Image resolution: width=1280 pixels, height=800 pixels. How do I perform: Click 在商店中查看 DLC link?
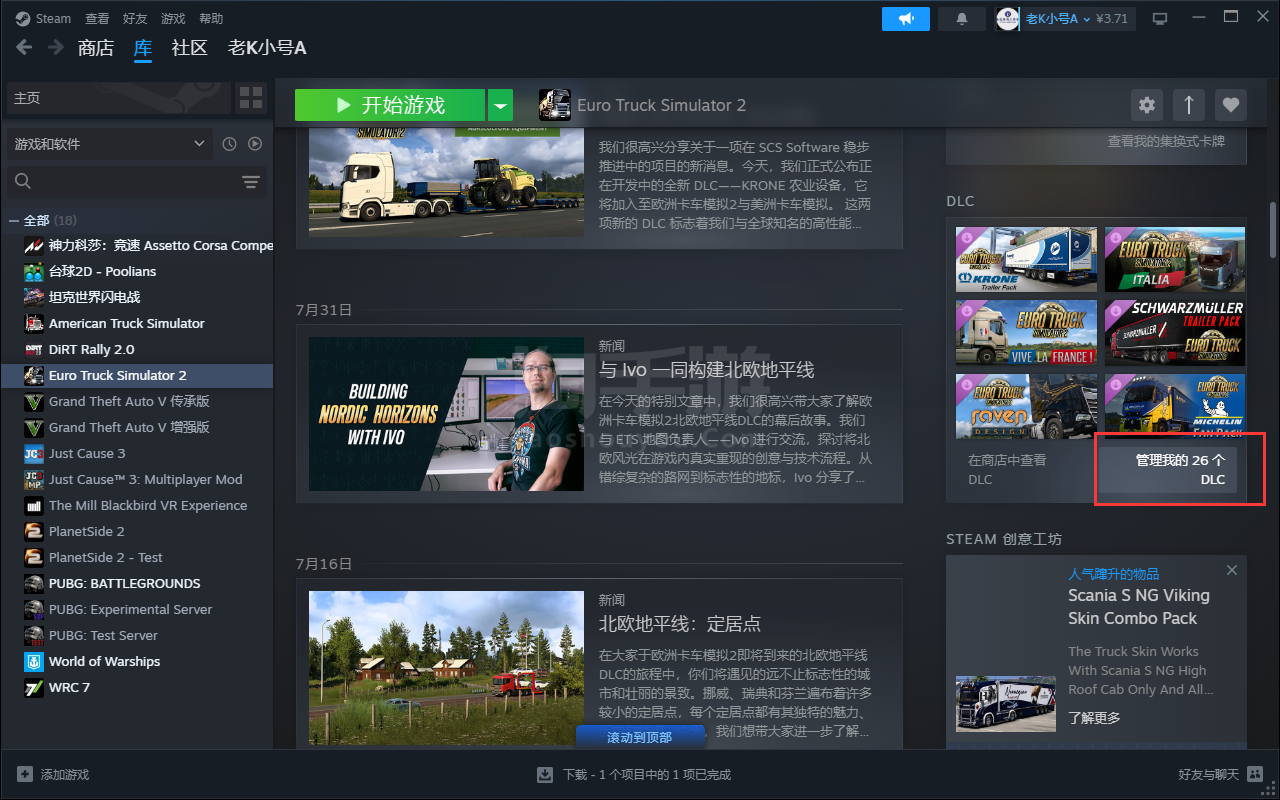(x=1007, y=470)
